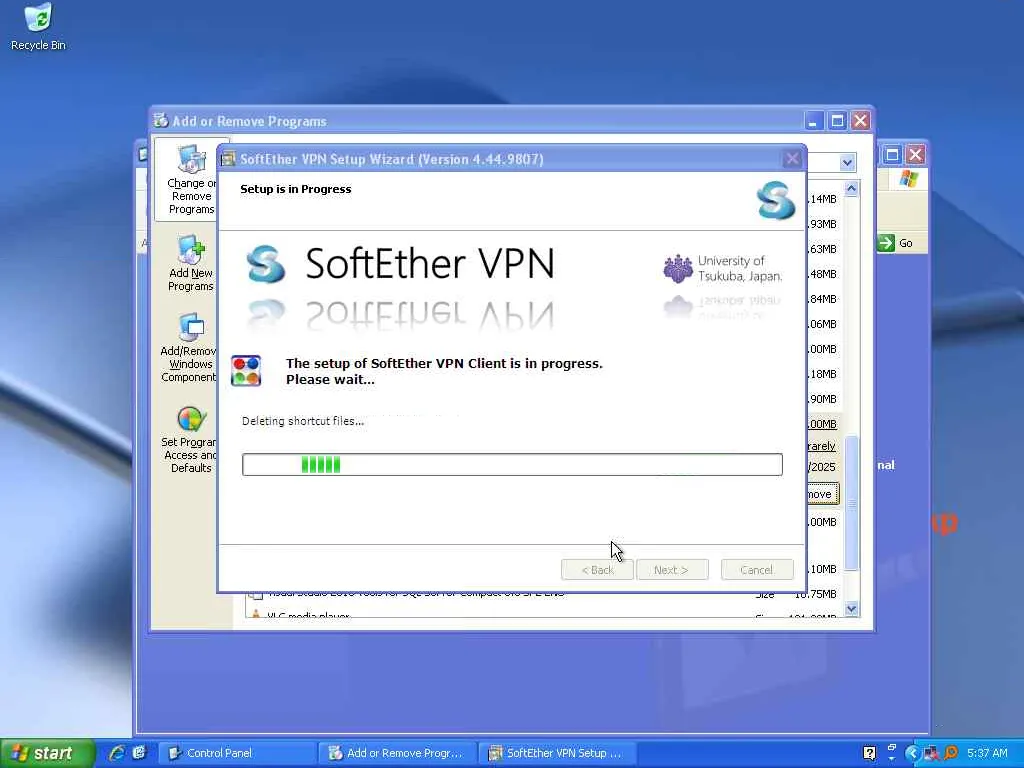Click the network connection tray icon
The height and width of the screenshot is (768, 1024).
(931, 753)
